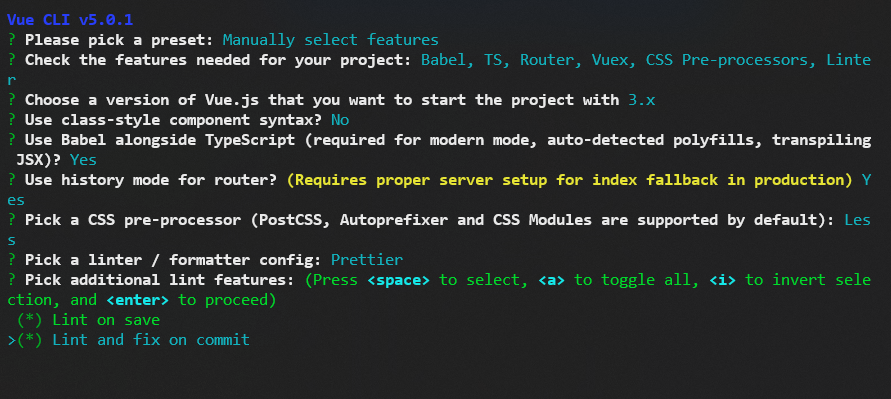This screenshot has height=399, width=891.
Task: Click the Vue CLI v5.0.1 header
Action: pyautogui.click(x=70, y=20)
